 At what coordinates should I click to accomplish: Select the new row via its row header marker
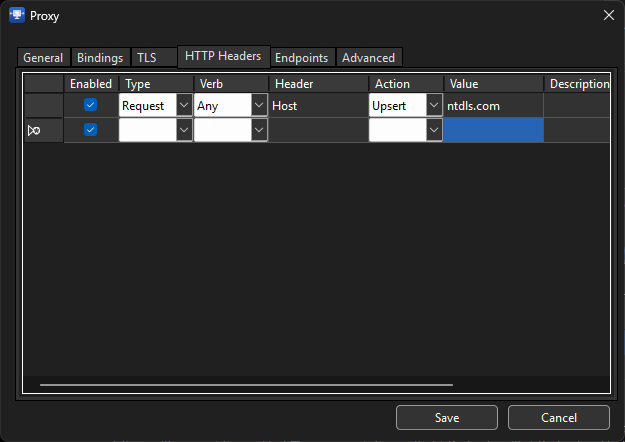pyautogui.click(x=43, y=130)
